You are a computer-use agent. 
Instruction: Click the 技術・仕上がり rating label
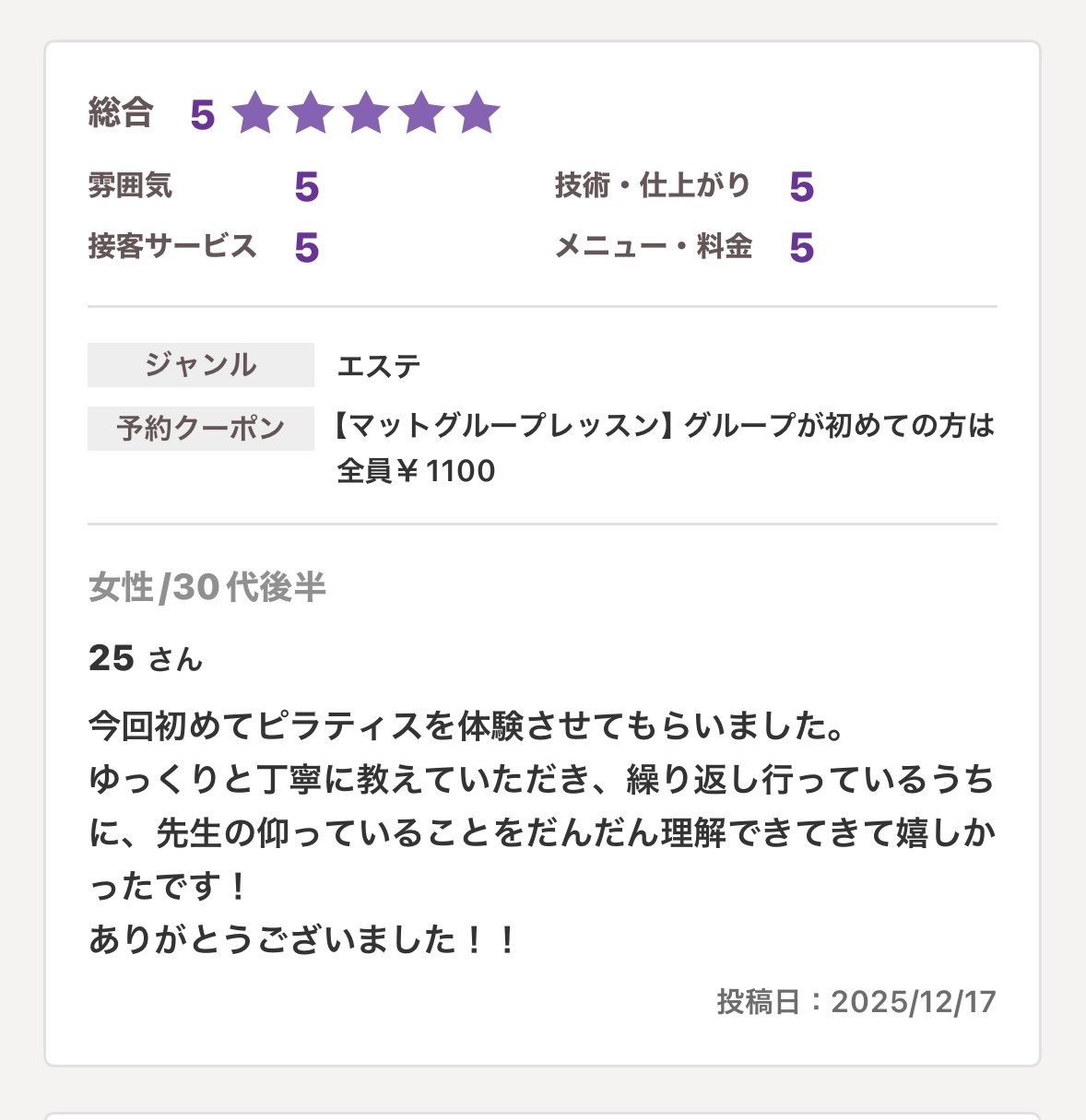pos(653,185)
